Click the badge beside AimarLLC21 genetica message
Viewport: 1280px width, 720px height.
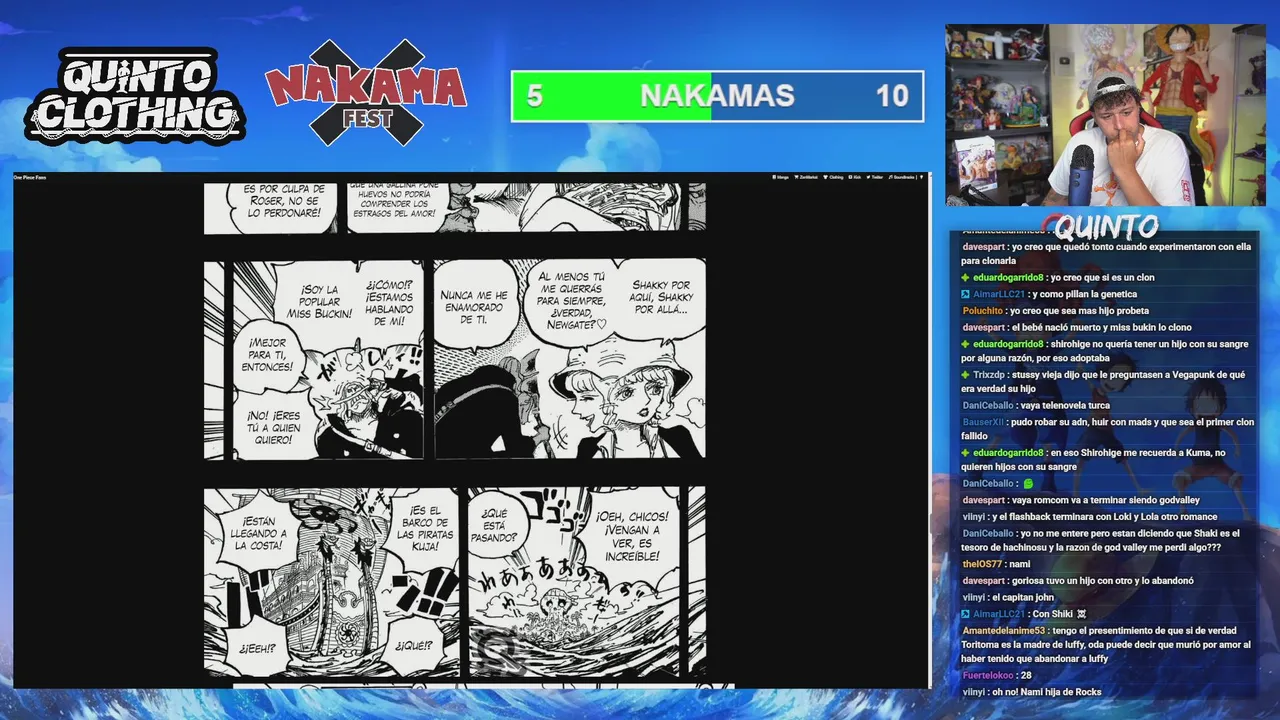tap(966, 294)
